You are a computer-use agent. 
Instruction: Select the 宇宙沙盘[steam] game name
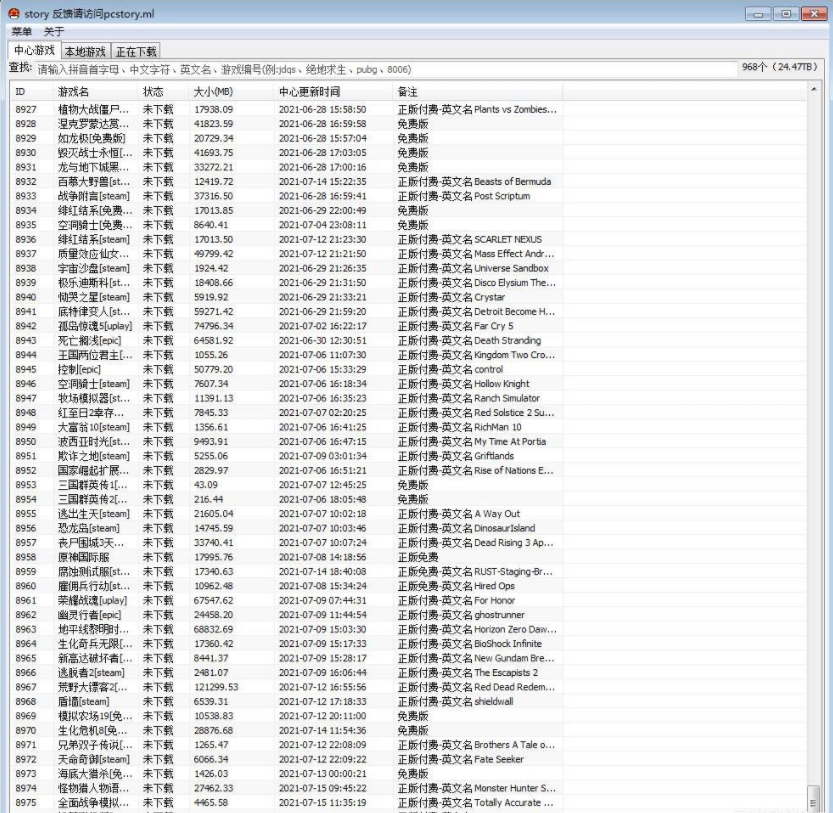(x=94, y=268)
